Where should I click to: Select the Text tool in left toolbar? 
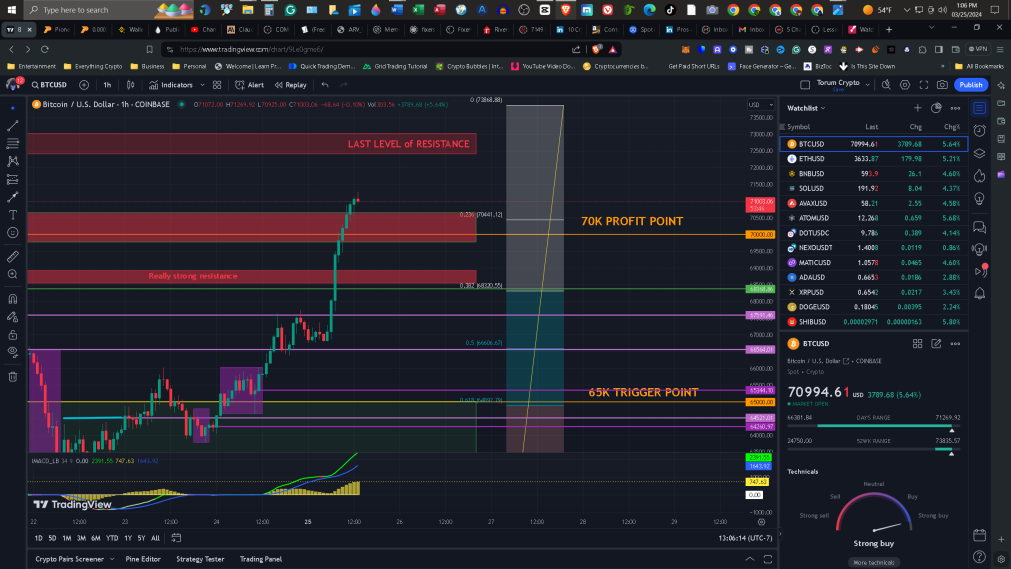(x=13, y=215)
